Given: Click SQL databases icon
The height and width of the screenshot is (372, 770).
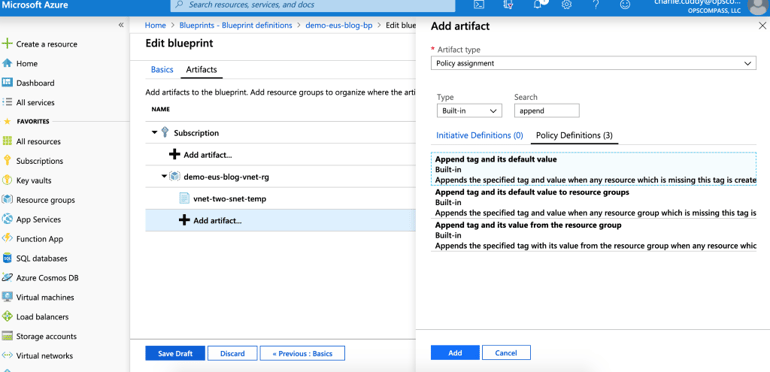Looking at the screenshot, I should tap(7, 258).
